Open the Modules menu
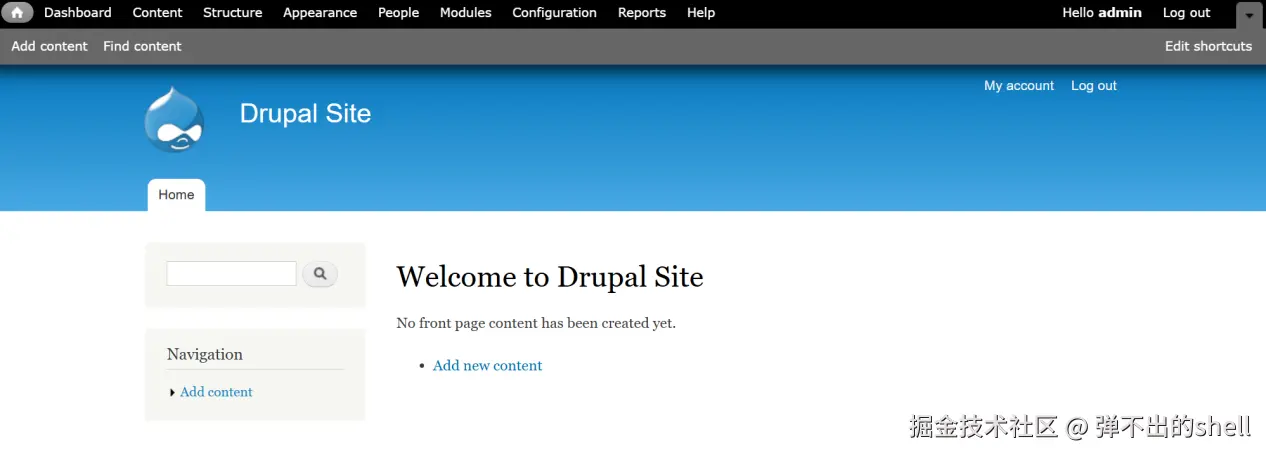 pyautogui.click(x=466, y=13)
